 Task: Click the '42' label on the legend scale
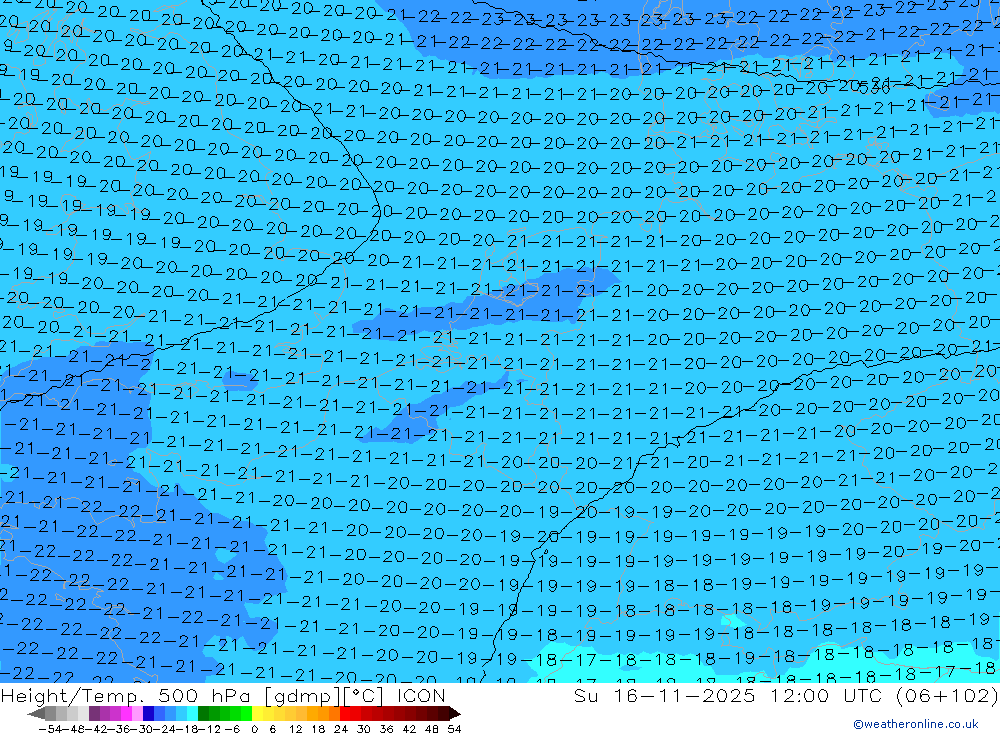coord(409,729)
